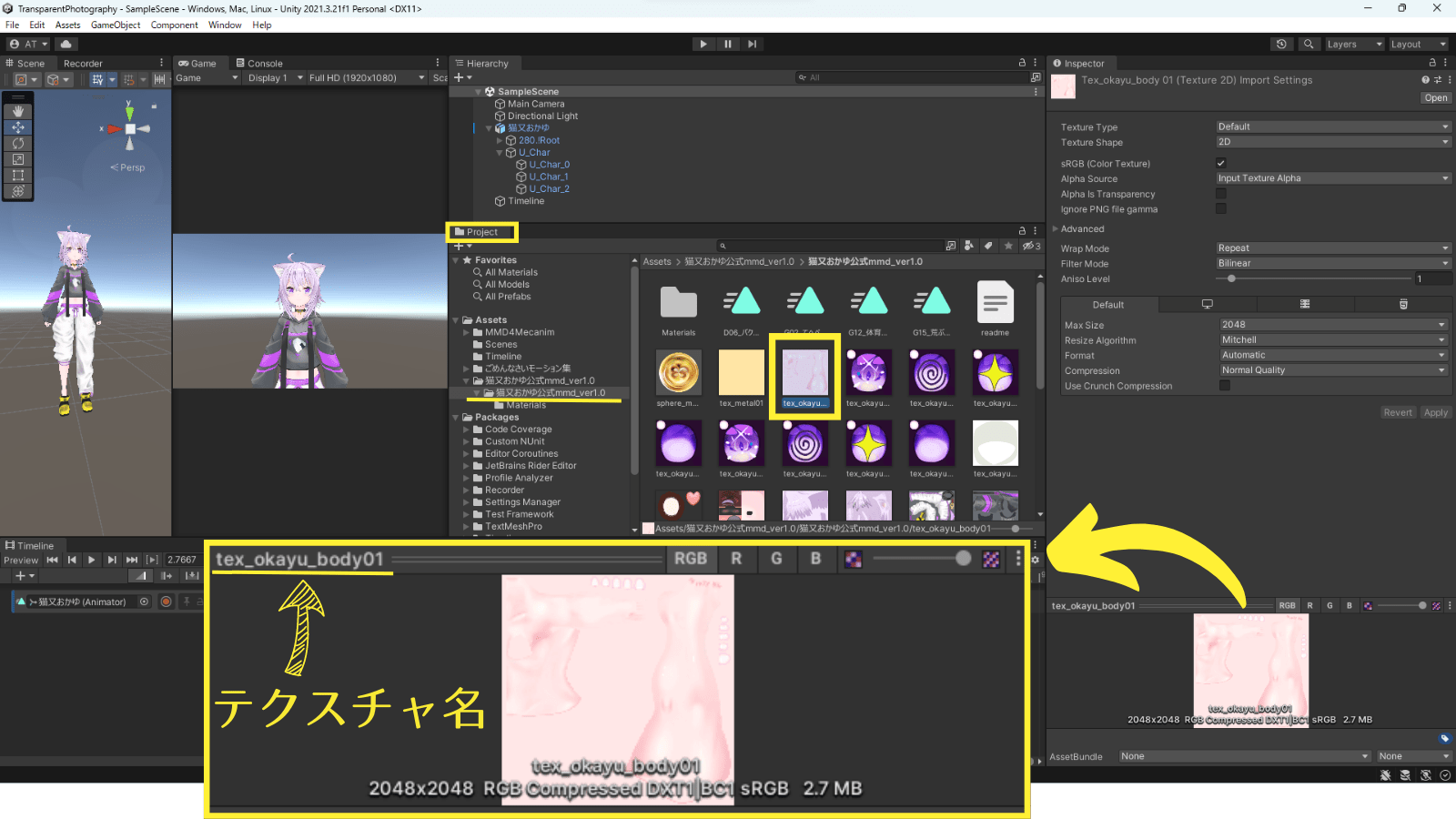Image resolution: width=1456 pixels, height=819 pixels.
Task: Open the Inspector help icon
Action: [1425, 80]
